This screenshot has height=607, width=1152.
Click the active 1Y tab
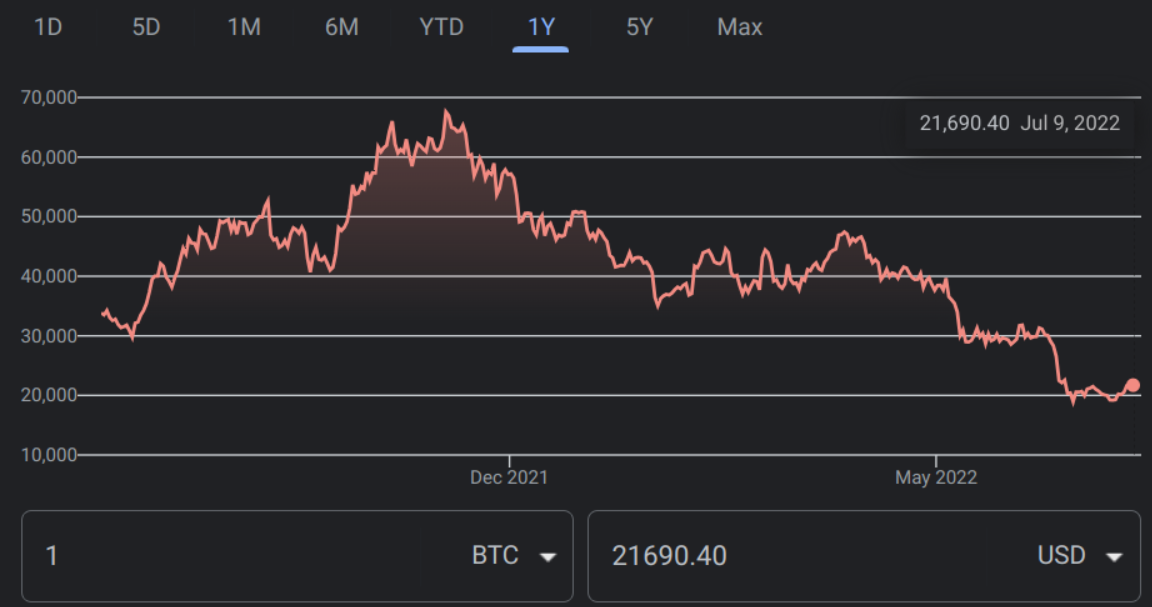(x=541, y=27)
